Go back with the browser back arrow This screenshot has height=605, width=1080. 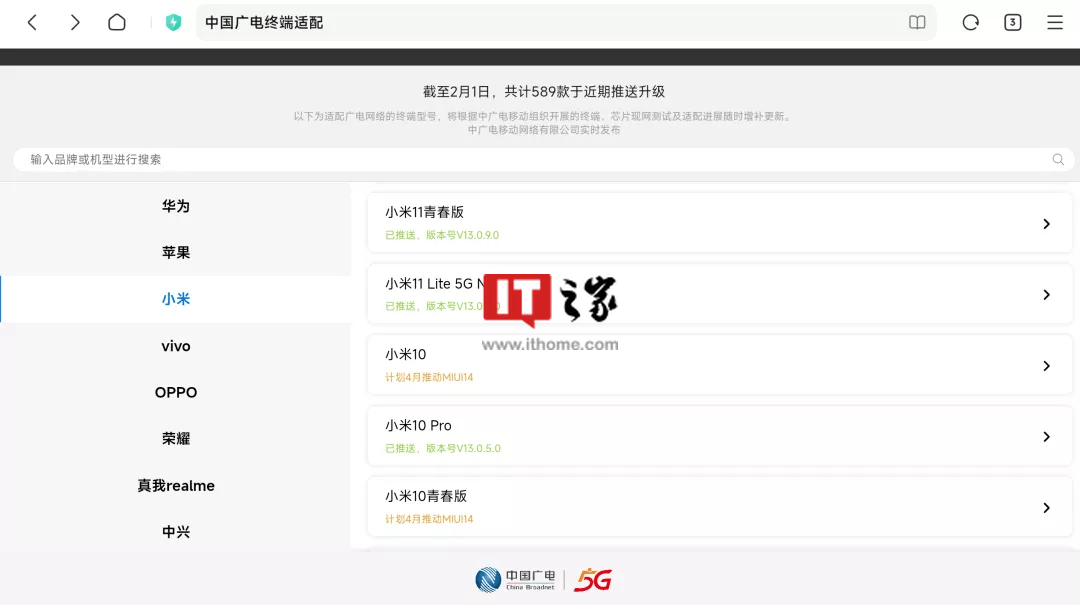(x=32, y=23)
